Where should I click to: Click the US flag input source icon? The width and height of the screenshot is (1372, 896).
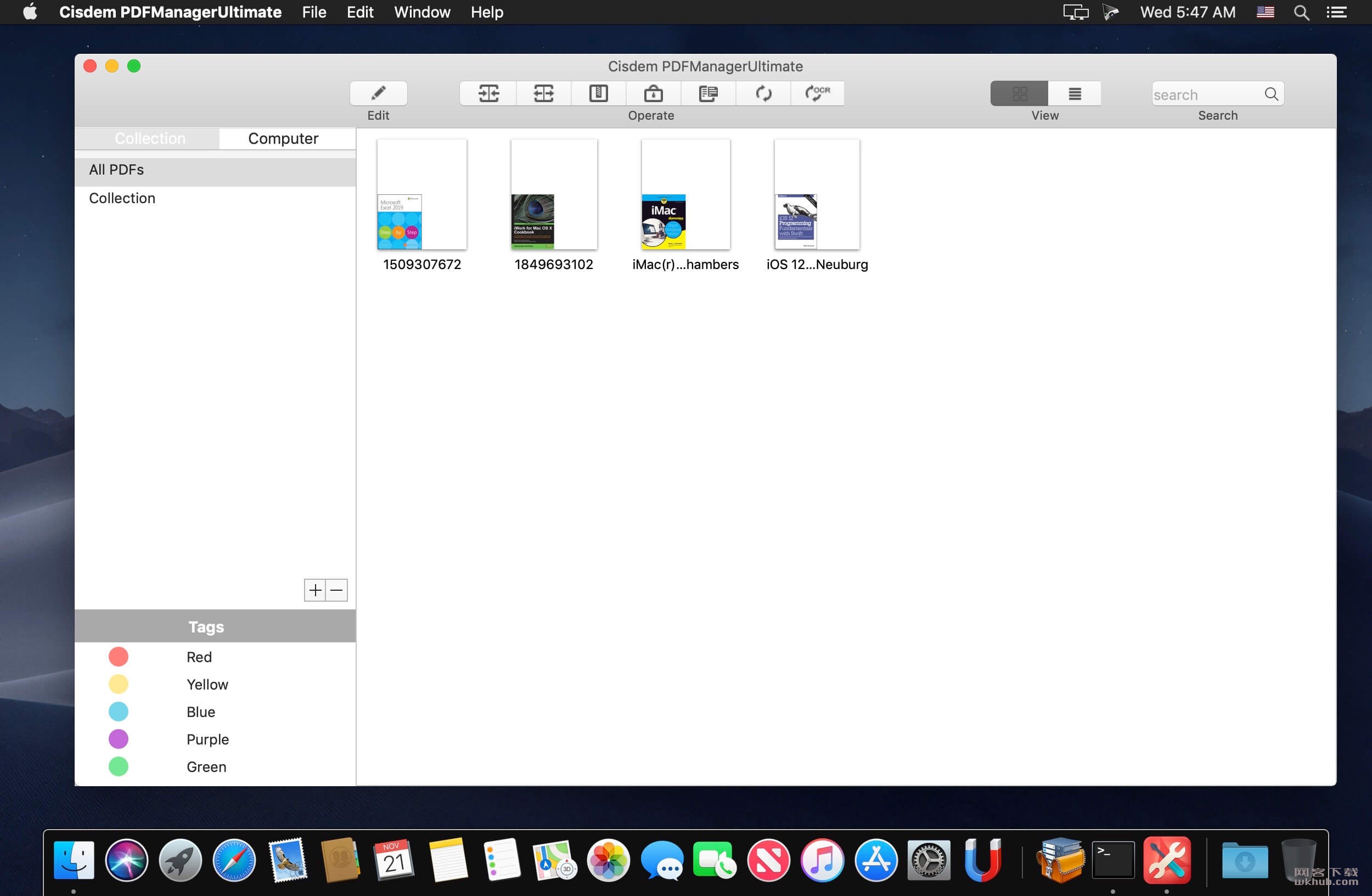pyautogui.click(x=1266, y=12)
